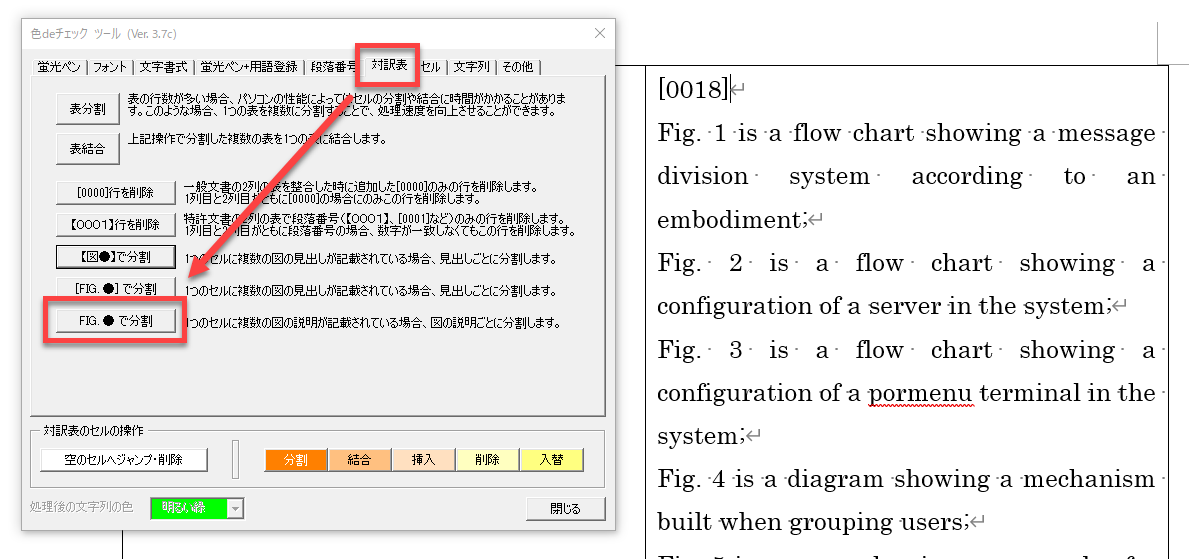Open the フォント tab

coord(110,67)
